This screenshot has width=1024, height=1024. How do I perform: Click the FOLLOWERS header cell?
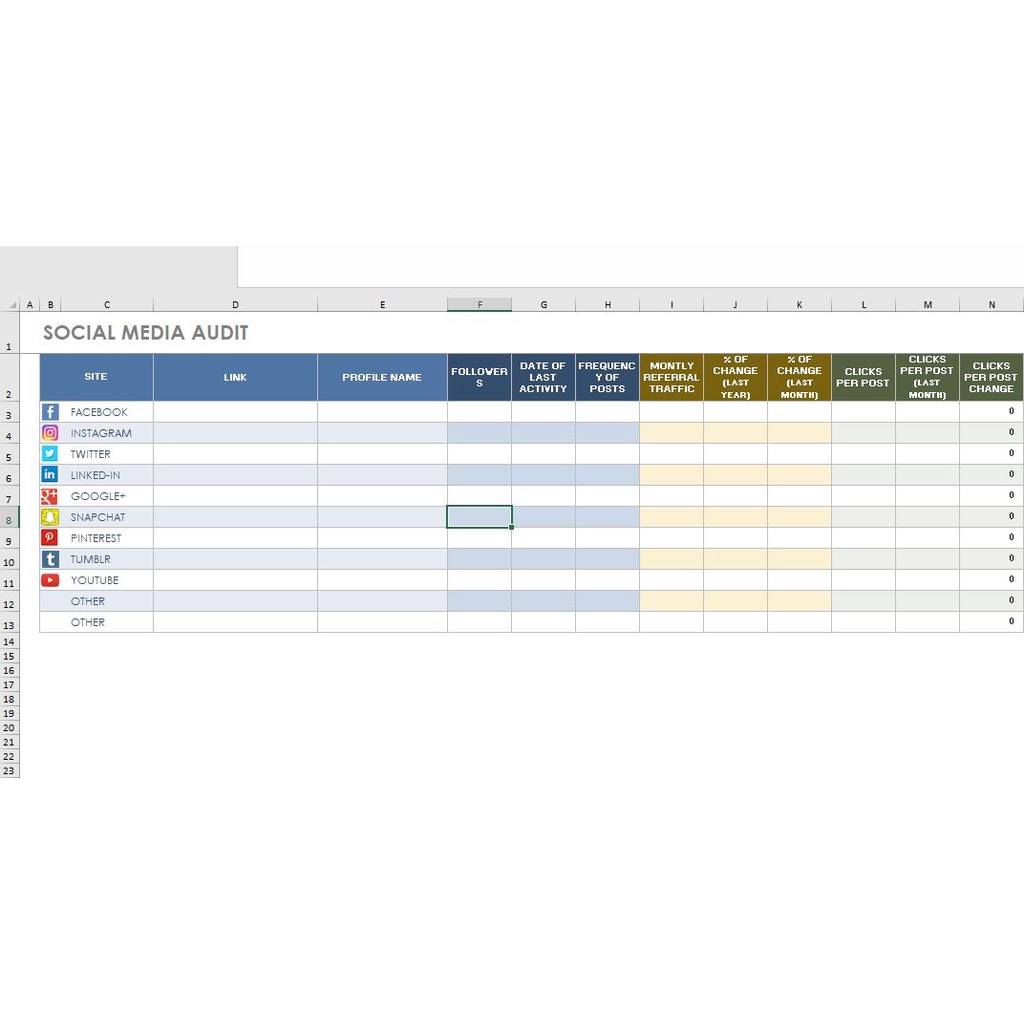click(479, 377)
